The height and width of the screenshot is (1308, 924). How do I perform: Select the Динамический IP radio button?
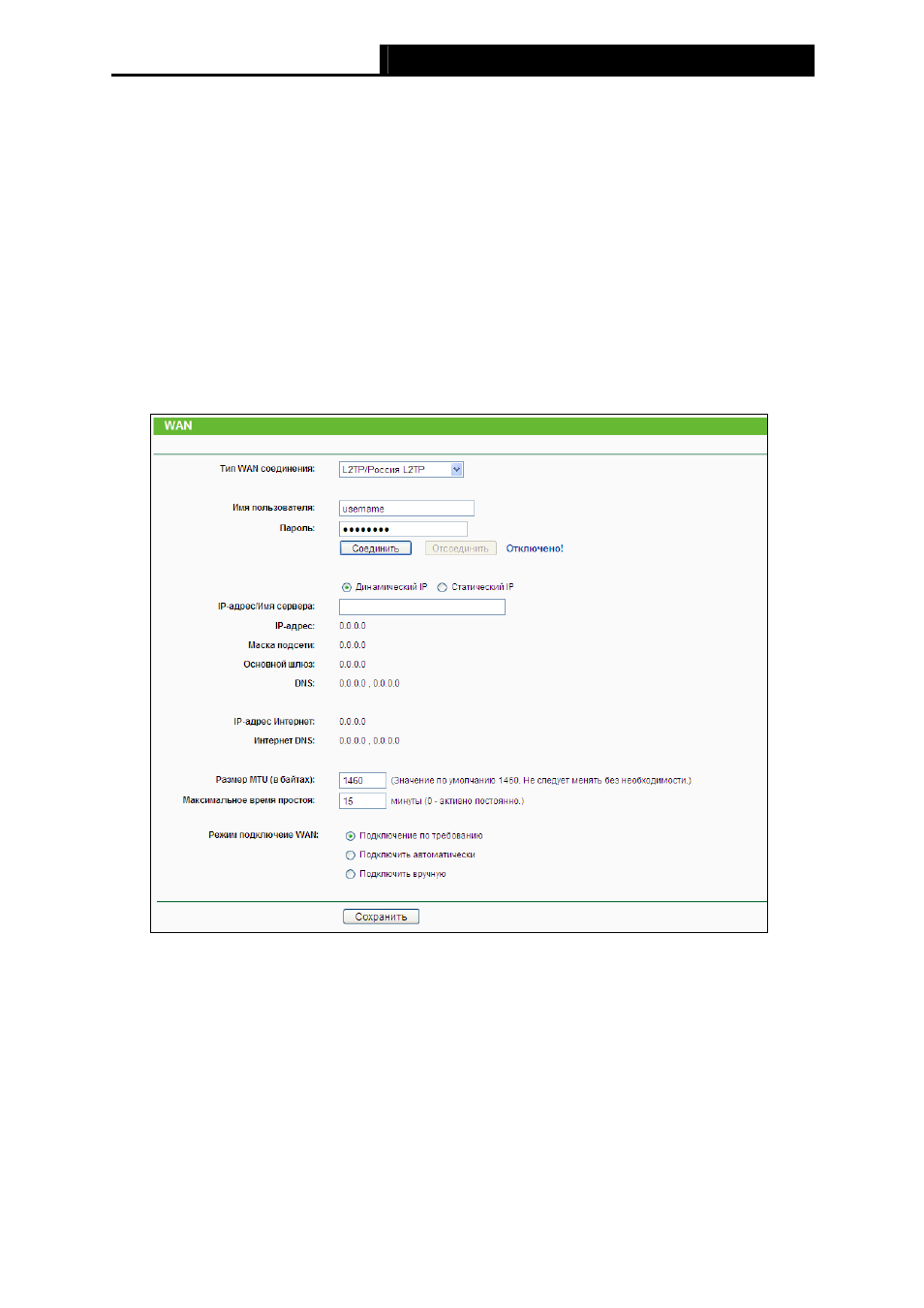tap(347, 587)
